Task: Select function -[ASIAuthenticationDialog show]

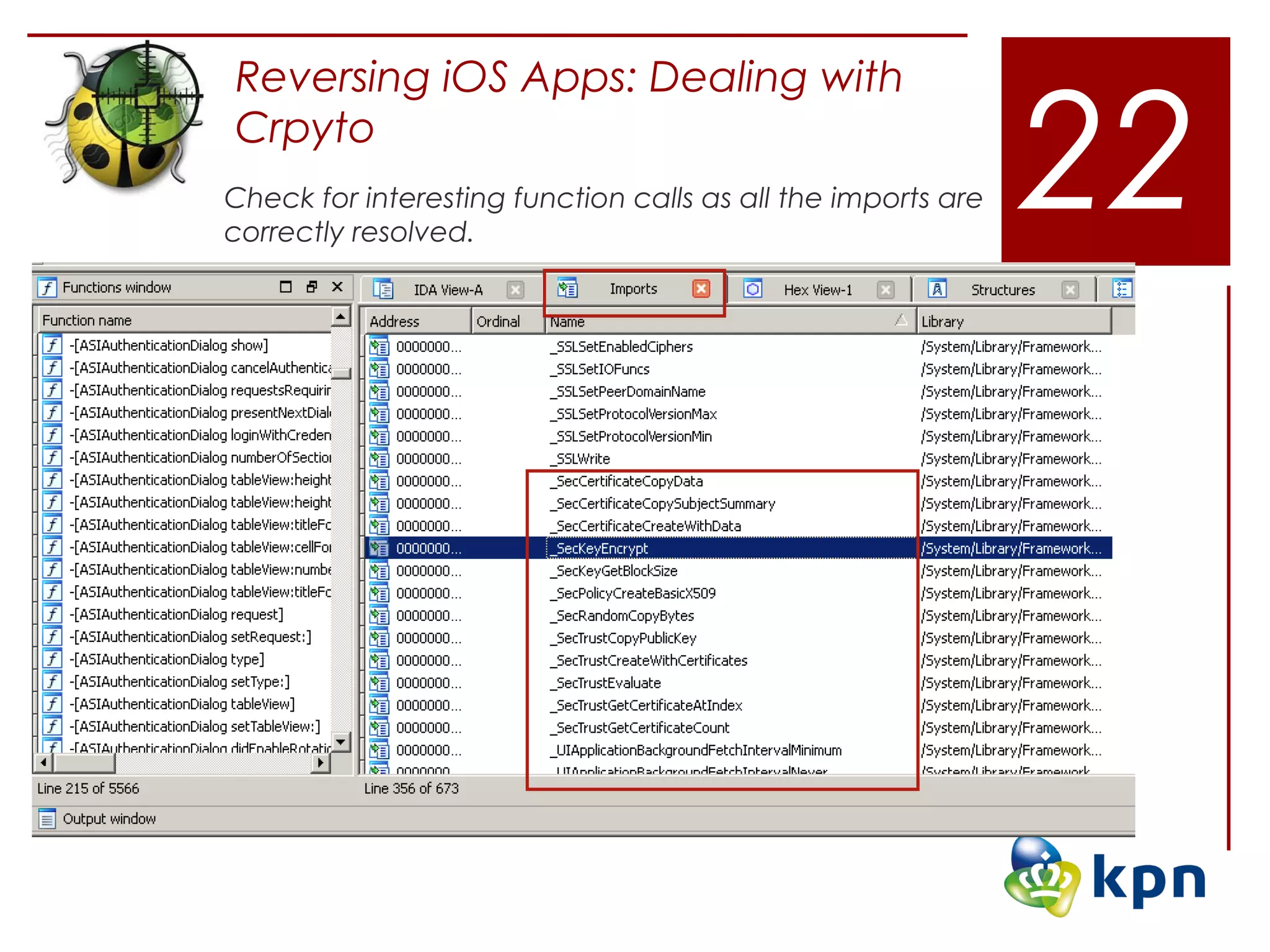Action: coord(168,345)
